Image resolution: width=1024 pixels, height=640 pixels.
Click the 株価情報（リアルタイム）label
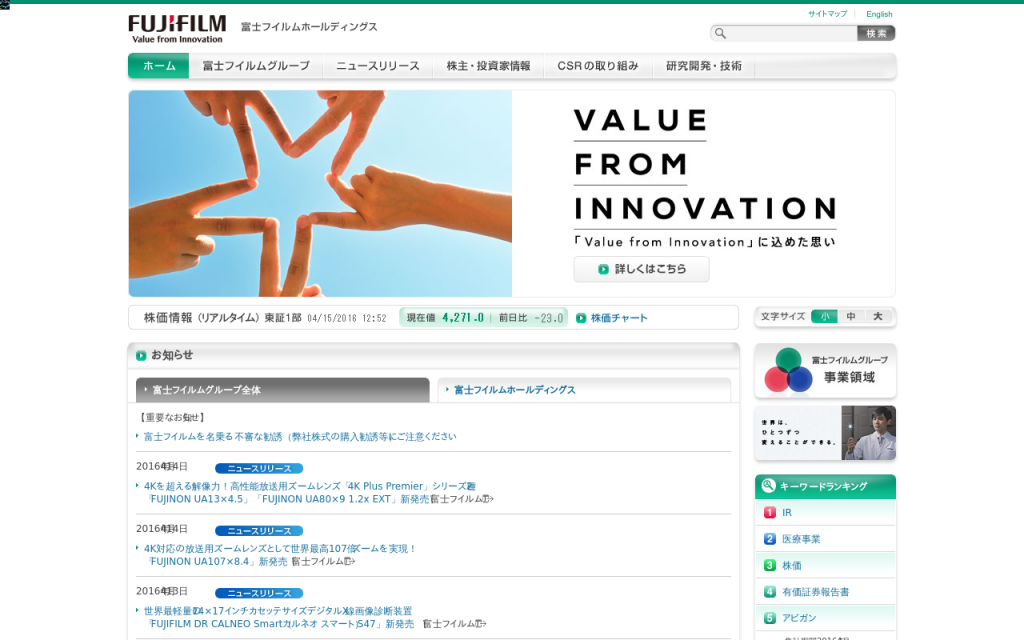click(x=202, y=318)
